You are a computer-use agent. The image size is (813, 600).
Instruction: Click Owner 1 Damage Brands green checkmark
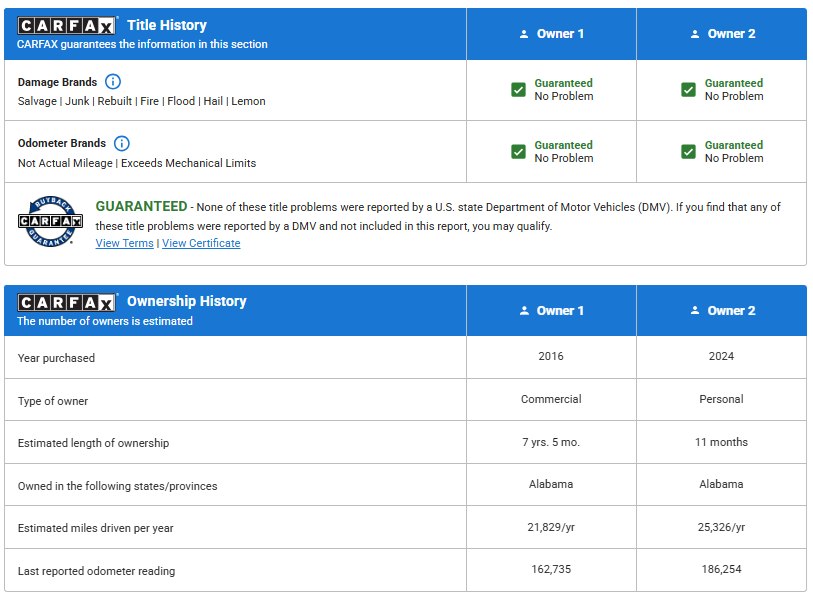(518, 90)
